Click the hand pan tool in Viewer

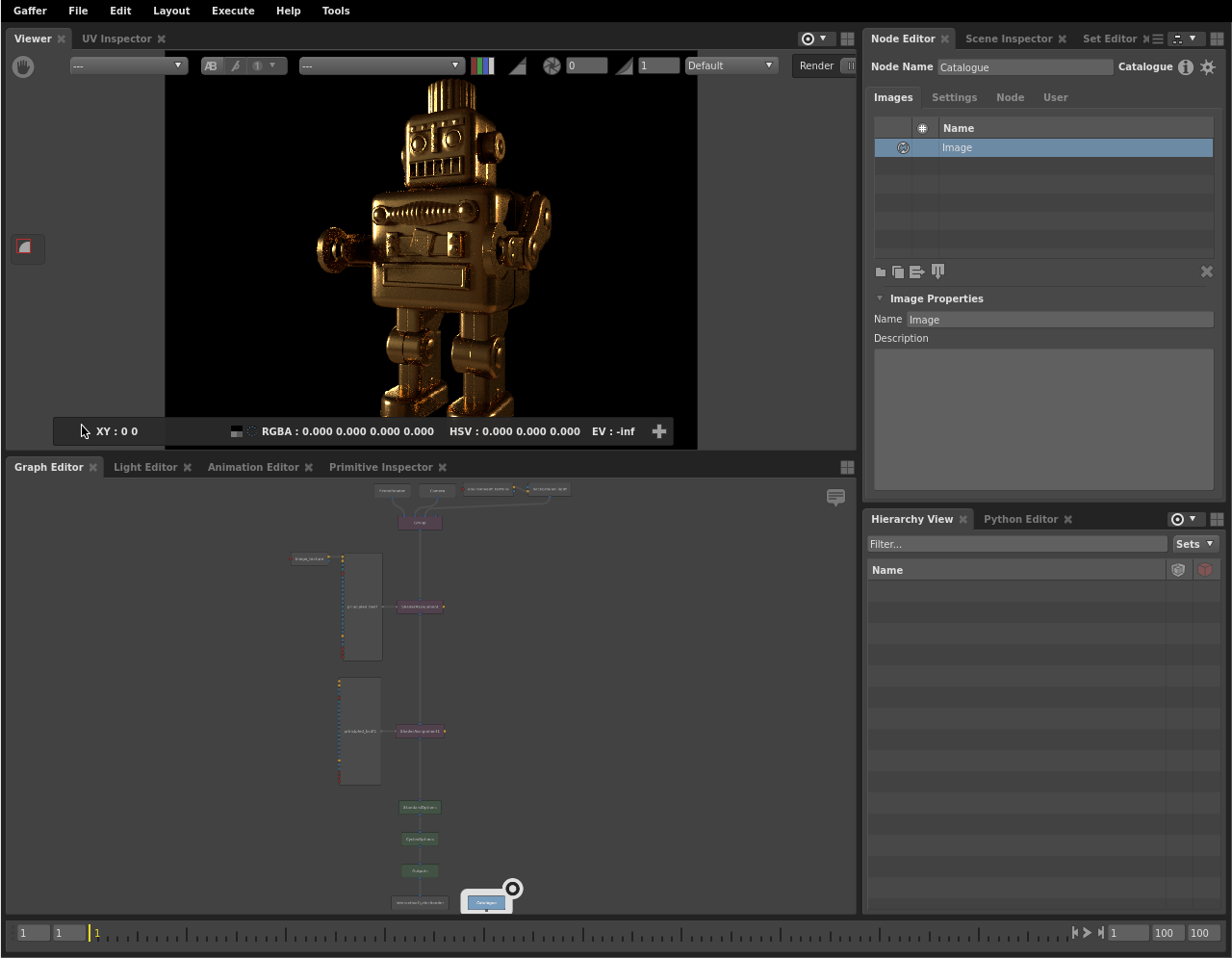point(23,66)
